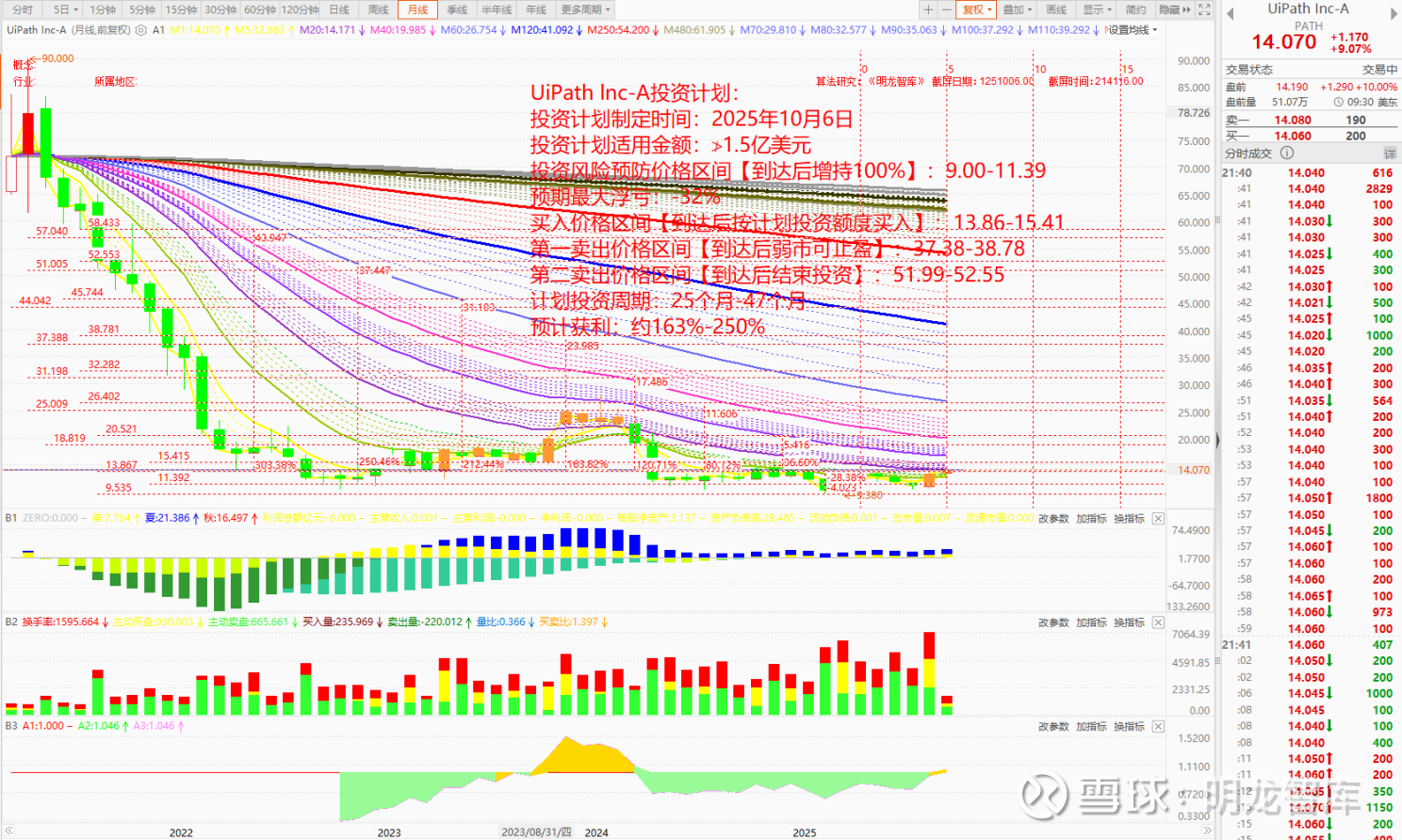The image size is (1402, 840).
Task: Open 设置均线 moving average dropdown
Action: [1132, 30]
